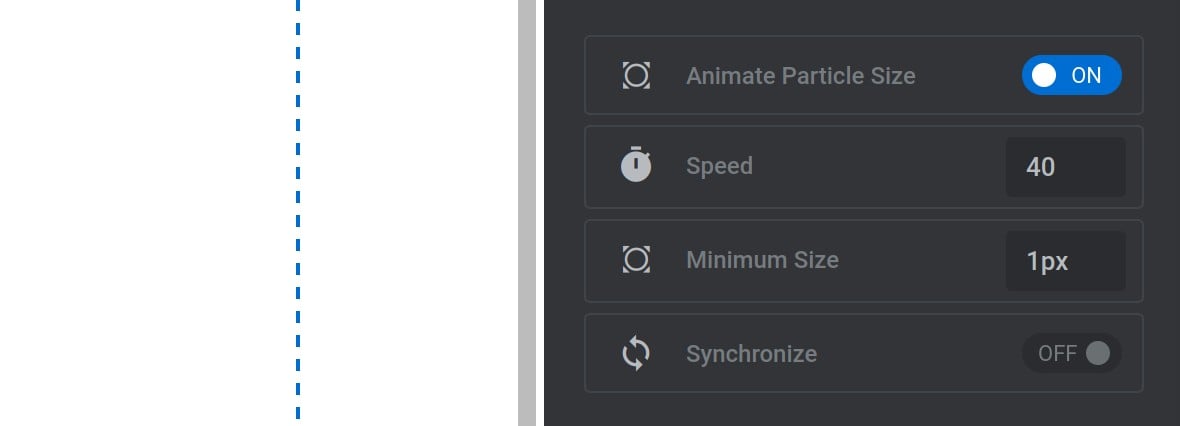Viewport: 1180px width, 426px height.
Task: Select the Animate Particle Size label
Action: click(801, 76)
